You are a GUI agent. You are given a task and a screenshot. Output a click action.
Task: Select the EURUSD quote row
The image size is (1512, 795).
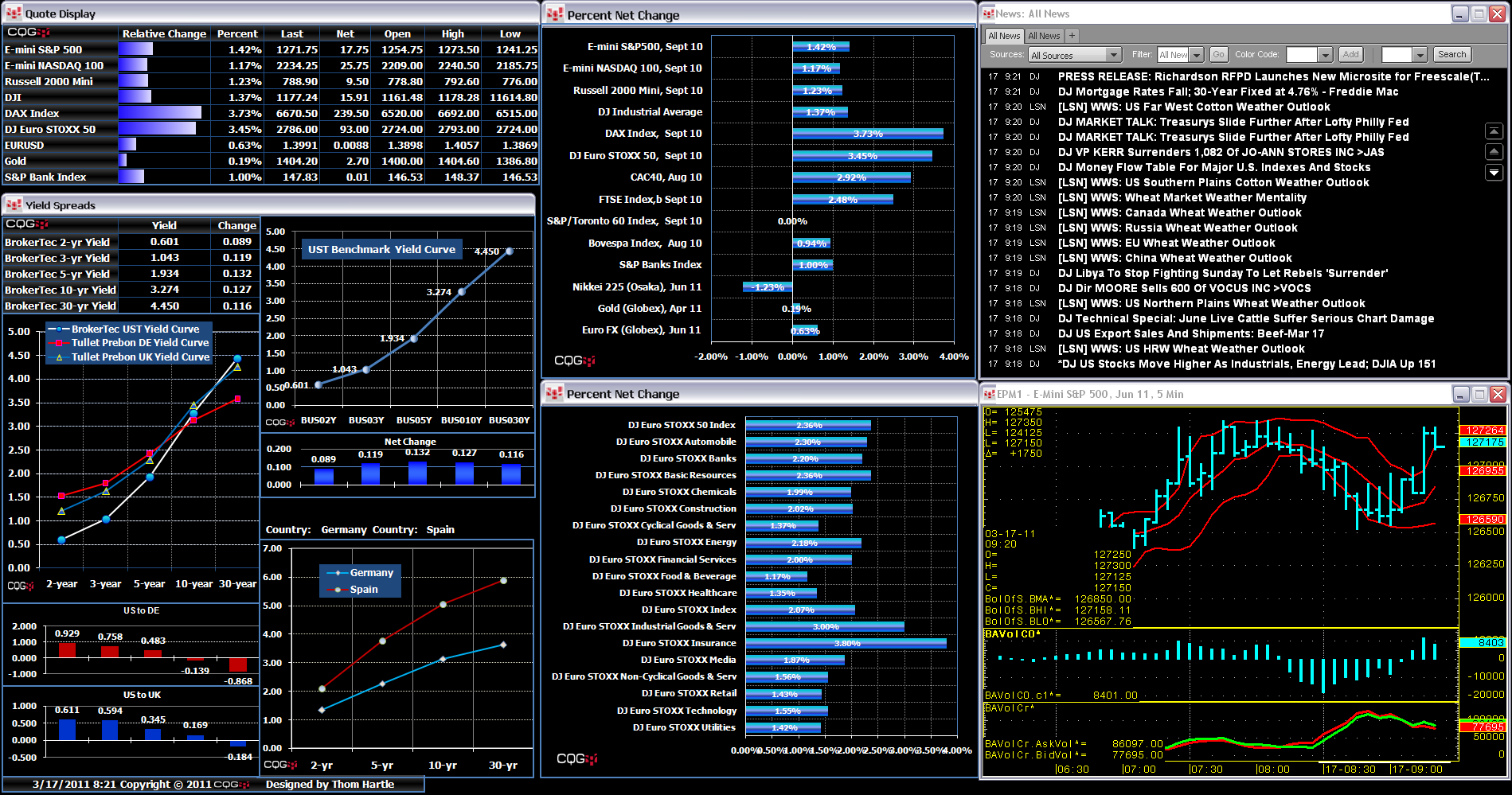coord(271,145)
